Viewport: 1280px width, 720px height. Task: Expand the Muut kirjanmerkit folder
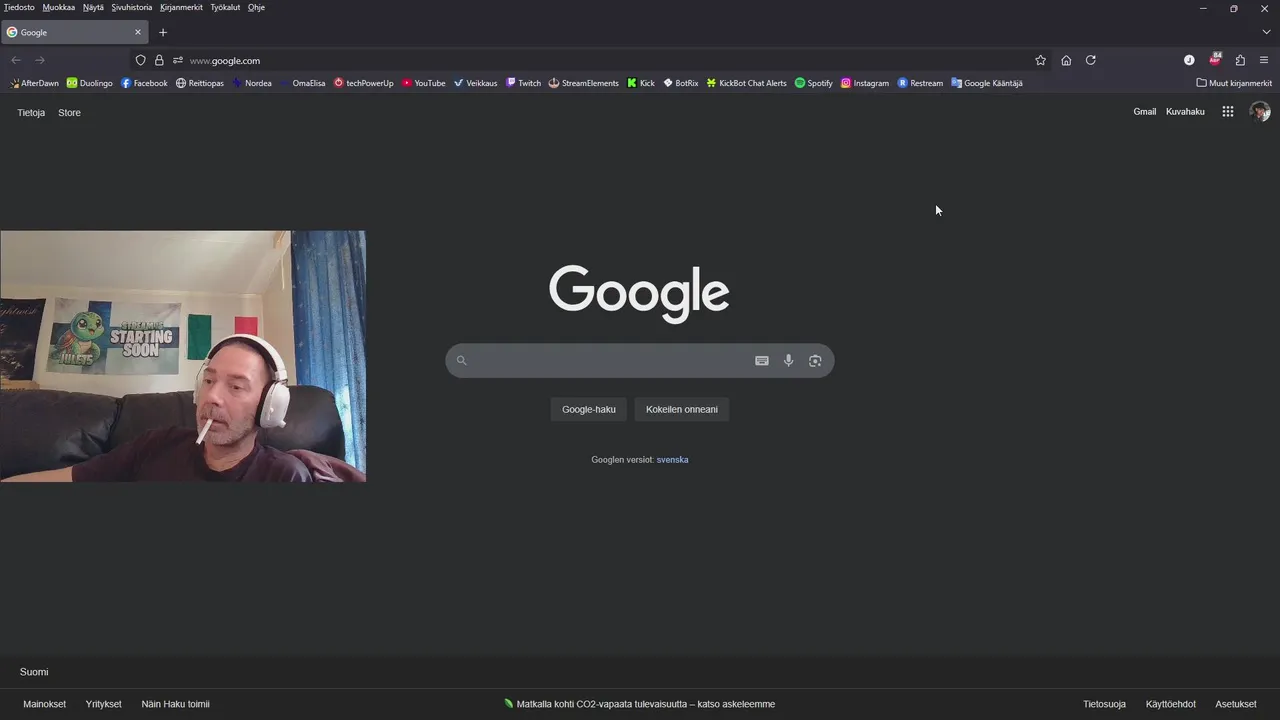pyautogui.click(x=1234, y=83)
